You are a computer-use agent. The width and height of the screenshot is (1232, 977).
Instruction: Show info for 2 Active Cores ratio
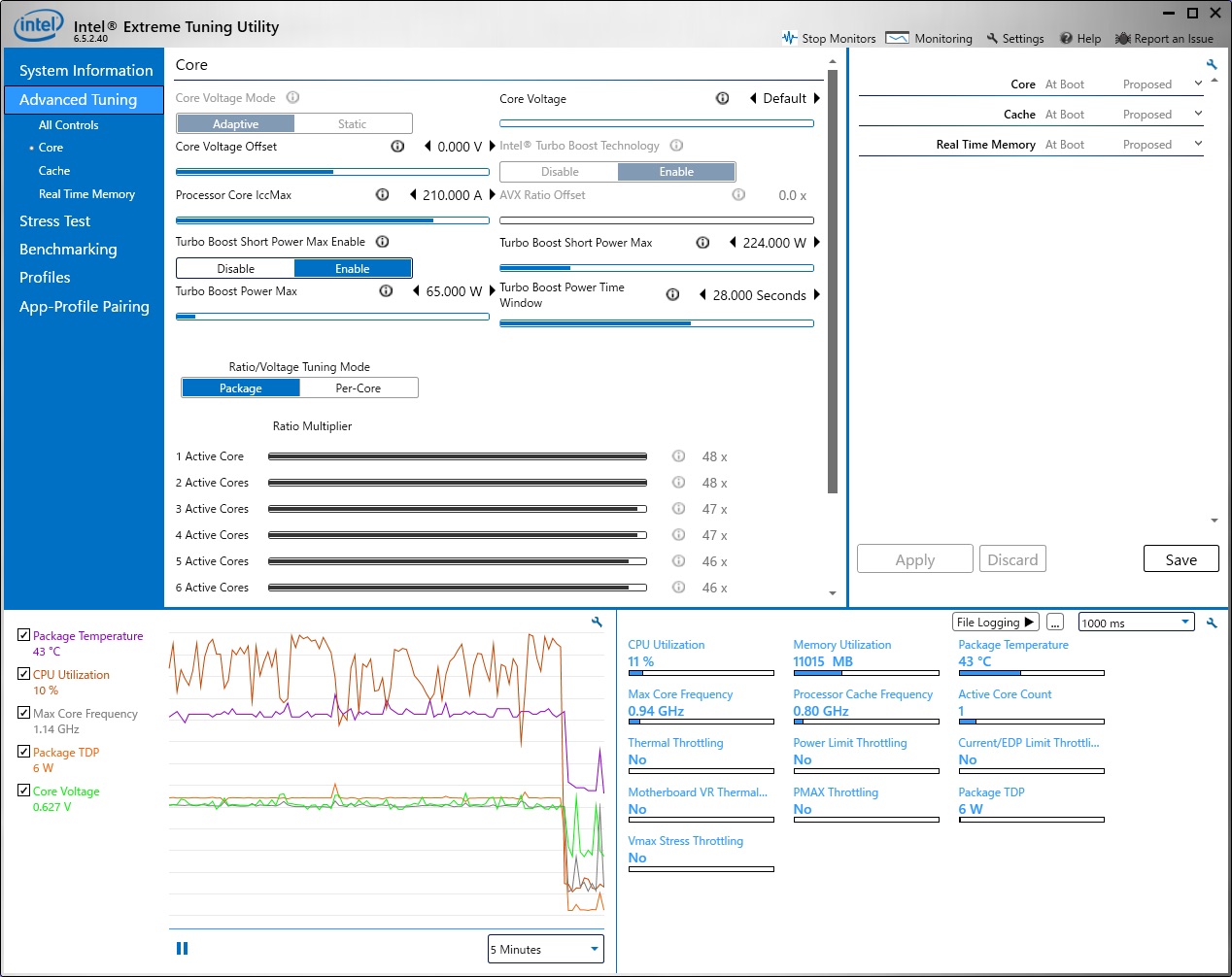[678, 482]
